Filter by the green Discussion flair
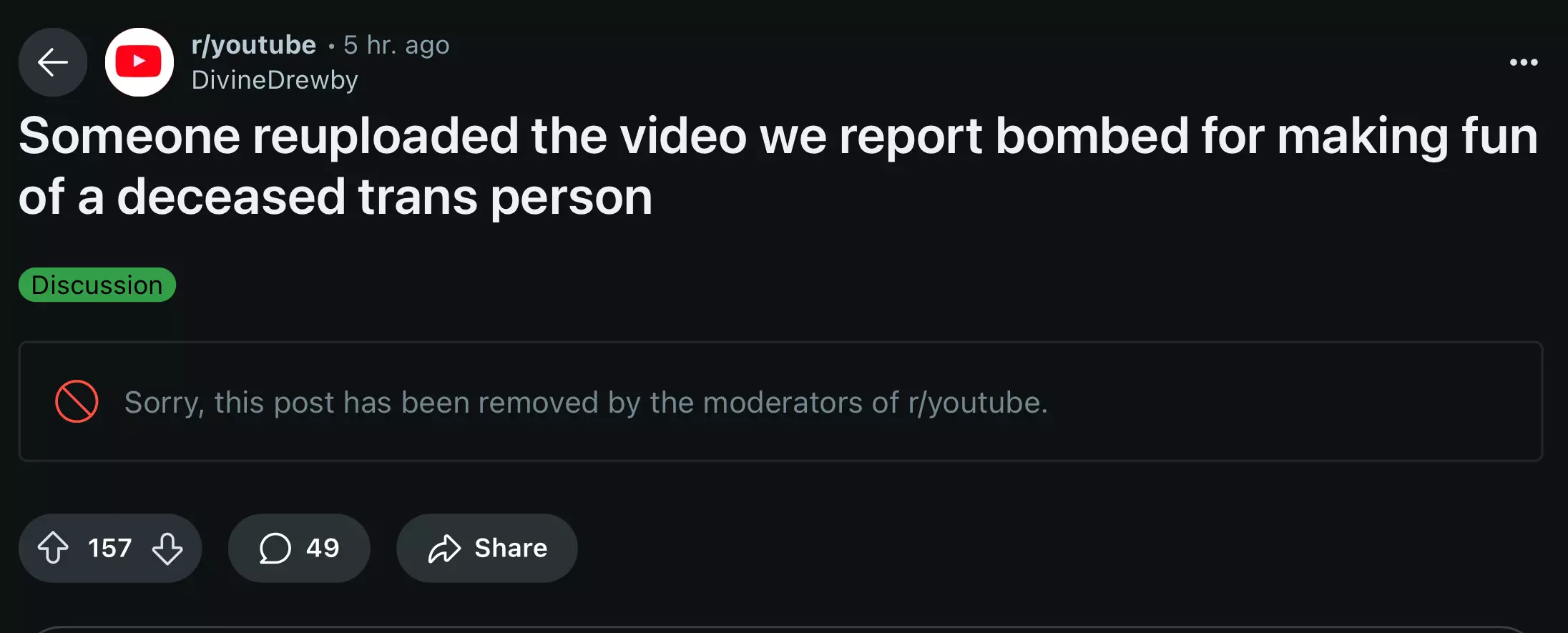The image size is (1568, 633). tap(97, 285)
